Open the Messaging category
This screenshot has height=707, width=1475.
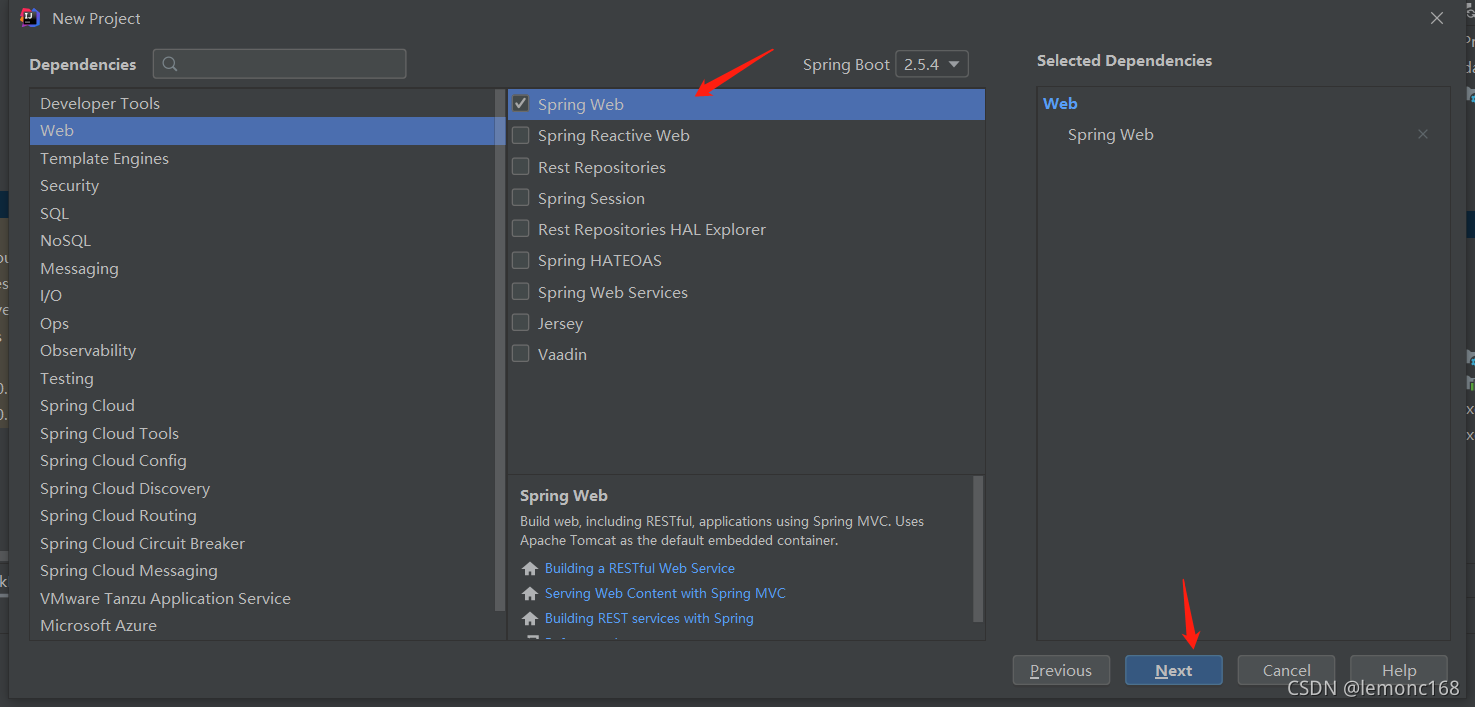(x=262, y=268)
